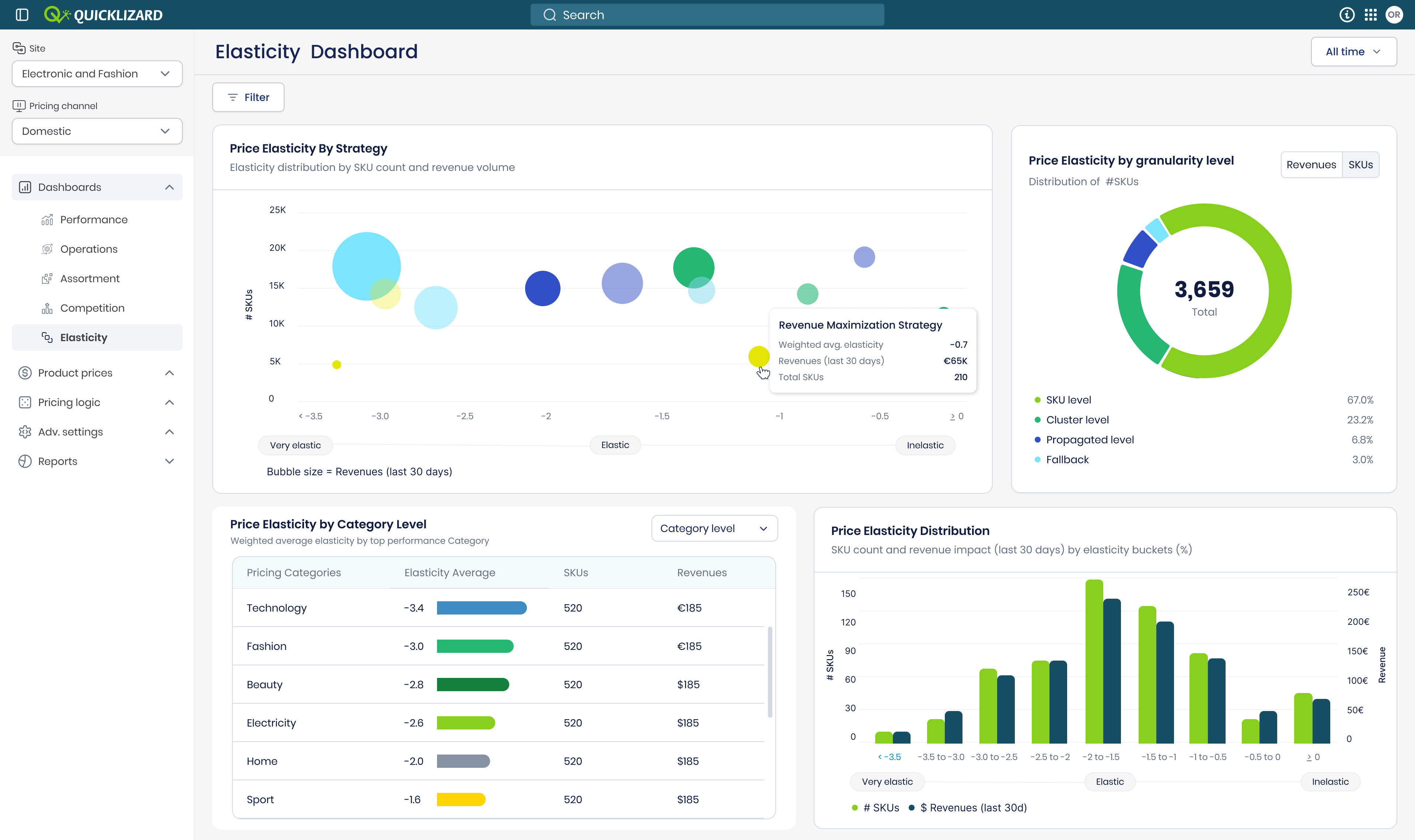Open the Category level dropdown
The width and height of the screenshot is (1415, 840).
pos(714,528)
